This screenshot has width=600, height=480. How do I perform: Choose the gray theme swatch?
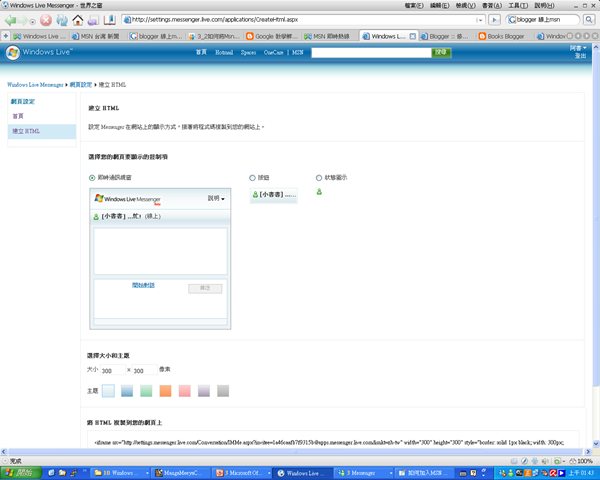pyautogui.click(x=223, y=391)
